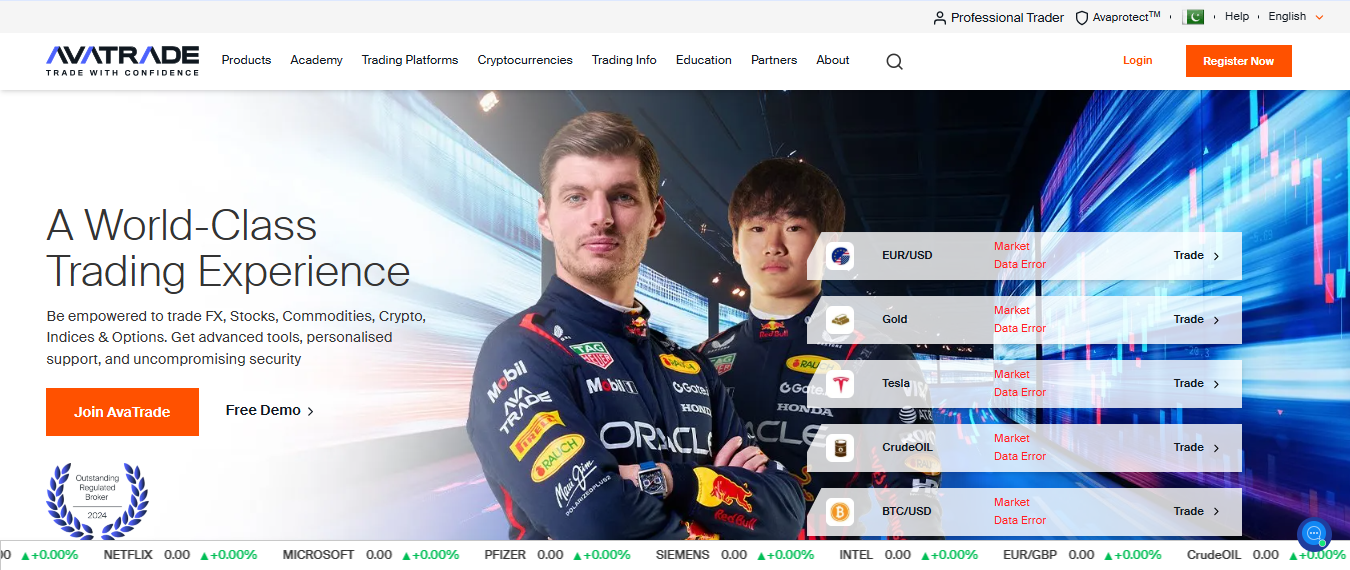The image size is (1350, 570).
Task: Click the Professional Trader person icon
Action: (x=939, y=18)
